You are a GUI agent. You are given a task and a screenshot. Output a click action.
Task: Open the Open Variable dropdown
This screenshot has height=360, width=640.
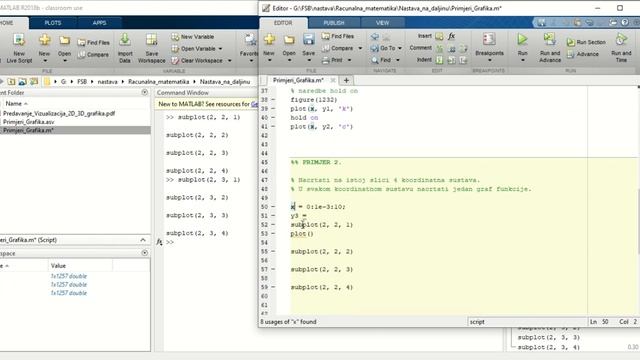click(x=220, y=49)
